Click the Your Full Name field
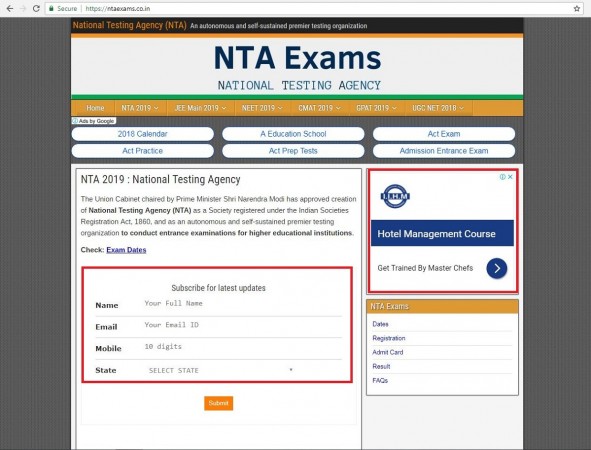This screenshot has height=450, width=591. click(x=242, y=303)
